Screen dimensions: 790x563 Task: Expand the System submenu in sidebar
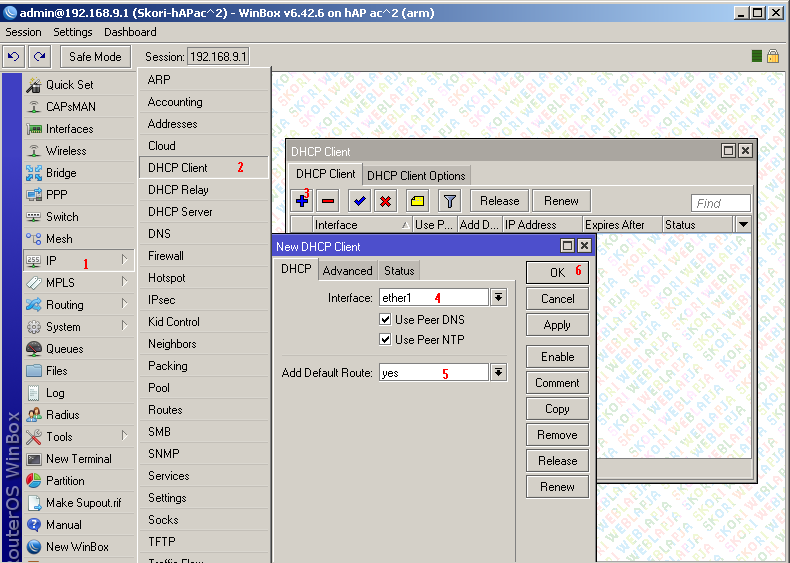(x=79, y=327)
